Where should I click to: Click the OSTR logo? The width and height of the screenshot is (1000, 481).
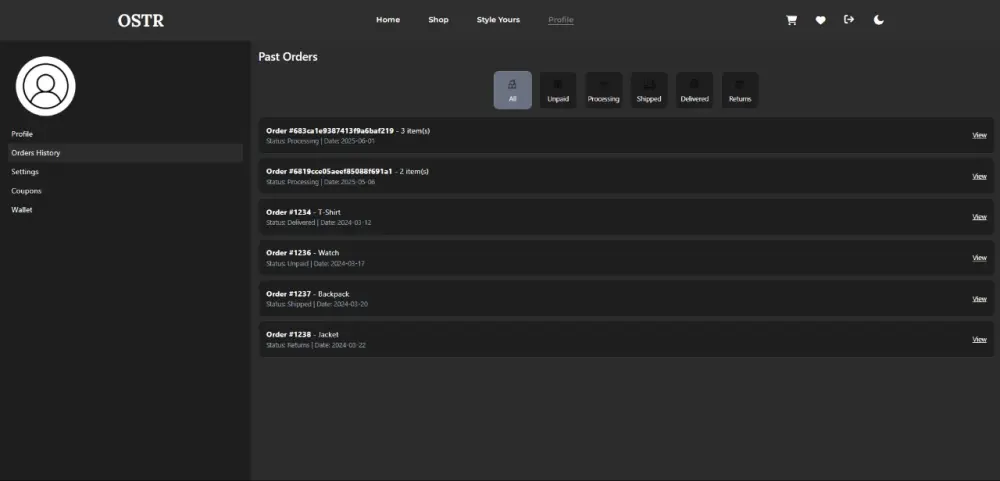(x=141, y=20)
